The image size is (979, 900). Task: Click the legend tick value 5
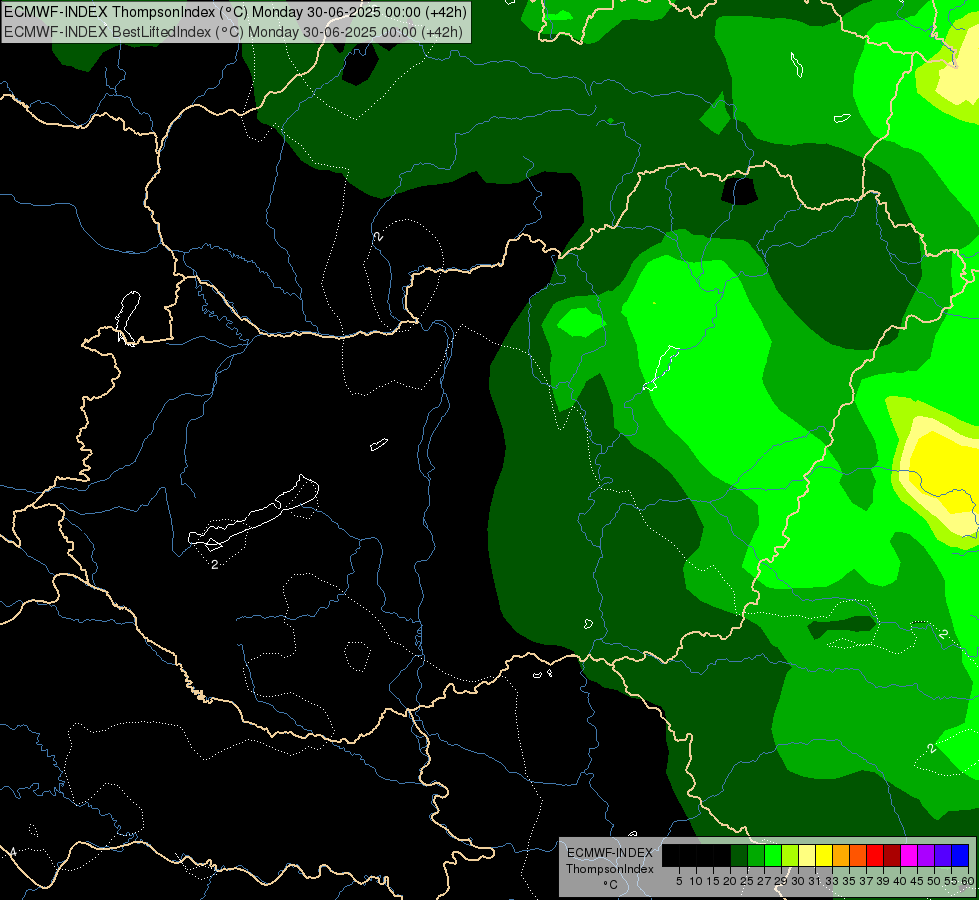click(x=679, y=881)
